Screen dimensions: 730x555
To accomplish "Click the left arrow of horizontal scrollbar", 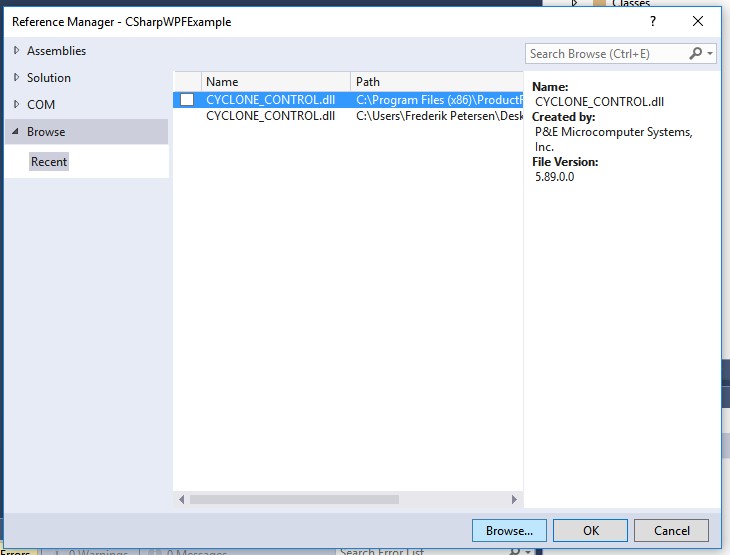I will coord(182,499).
